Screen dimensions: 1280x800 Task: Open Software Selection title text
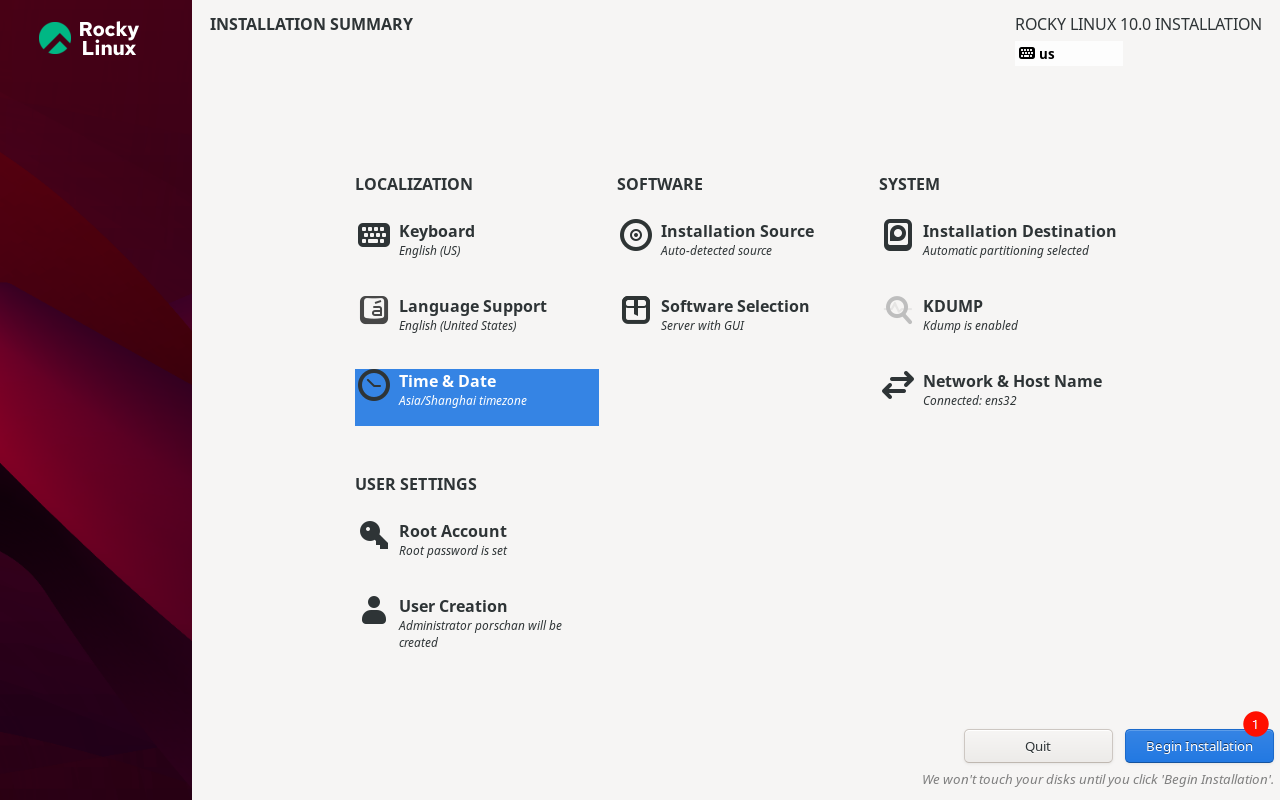click(x=735, y=306)
